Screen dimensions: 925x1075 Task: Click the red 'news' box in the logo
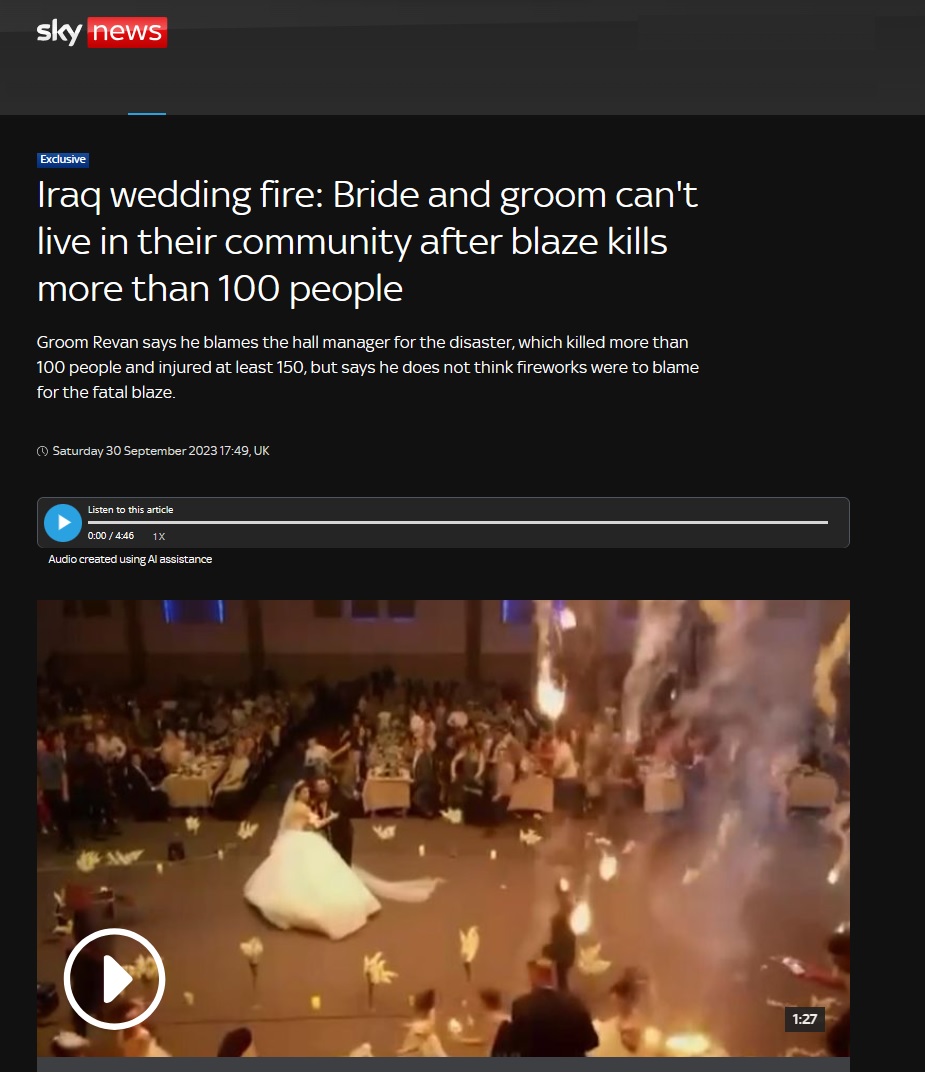[x=127, y=32]
